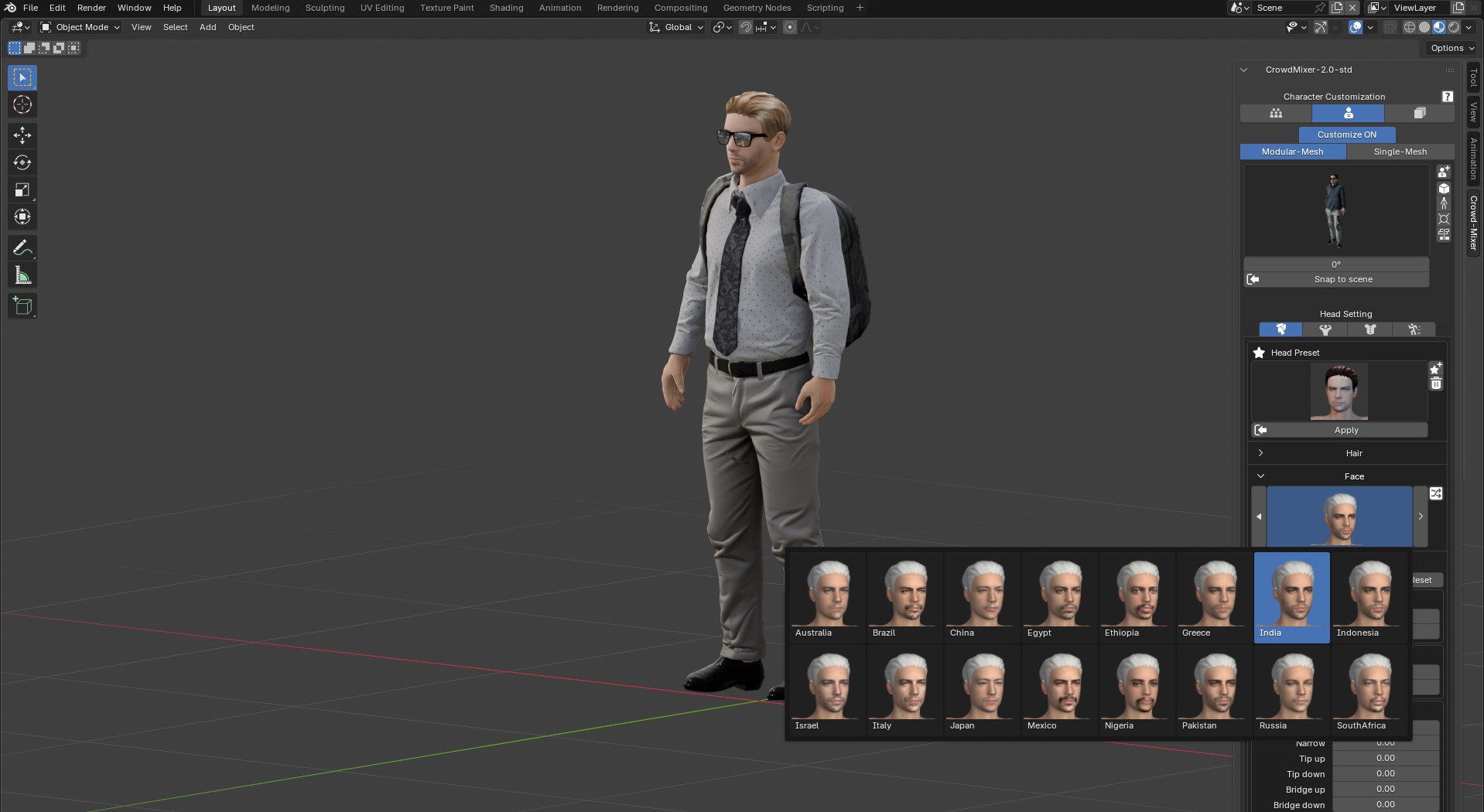Click the add character icon beside preview

[1444, 172]
